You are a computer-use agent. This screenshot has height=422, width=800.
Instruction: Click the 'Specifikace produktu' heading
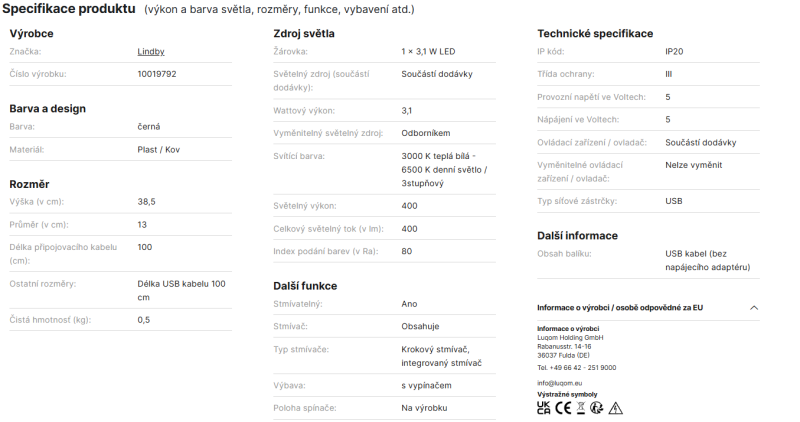point(69,9)
